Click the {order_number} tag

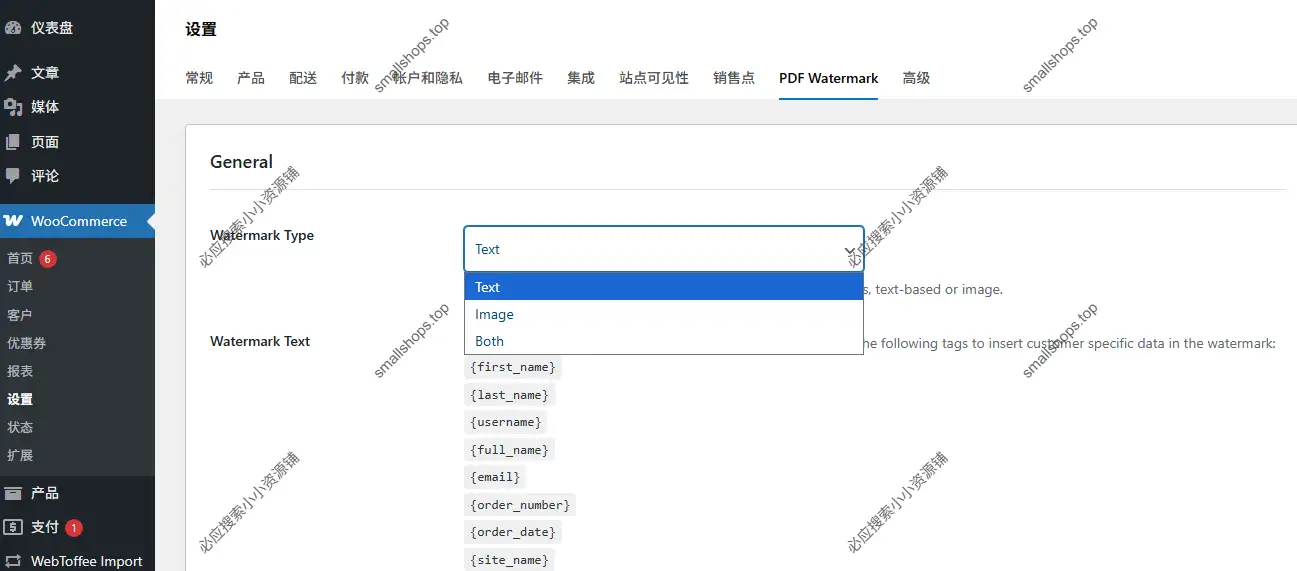pos(520,505)
